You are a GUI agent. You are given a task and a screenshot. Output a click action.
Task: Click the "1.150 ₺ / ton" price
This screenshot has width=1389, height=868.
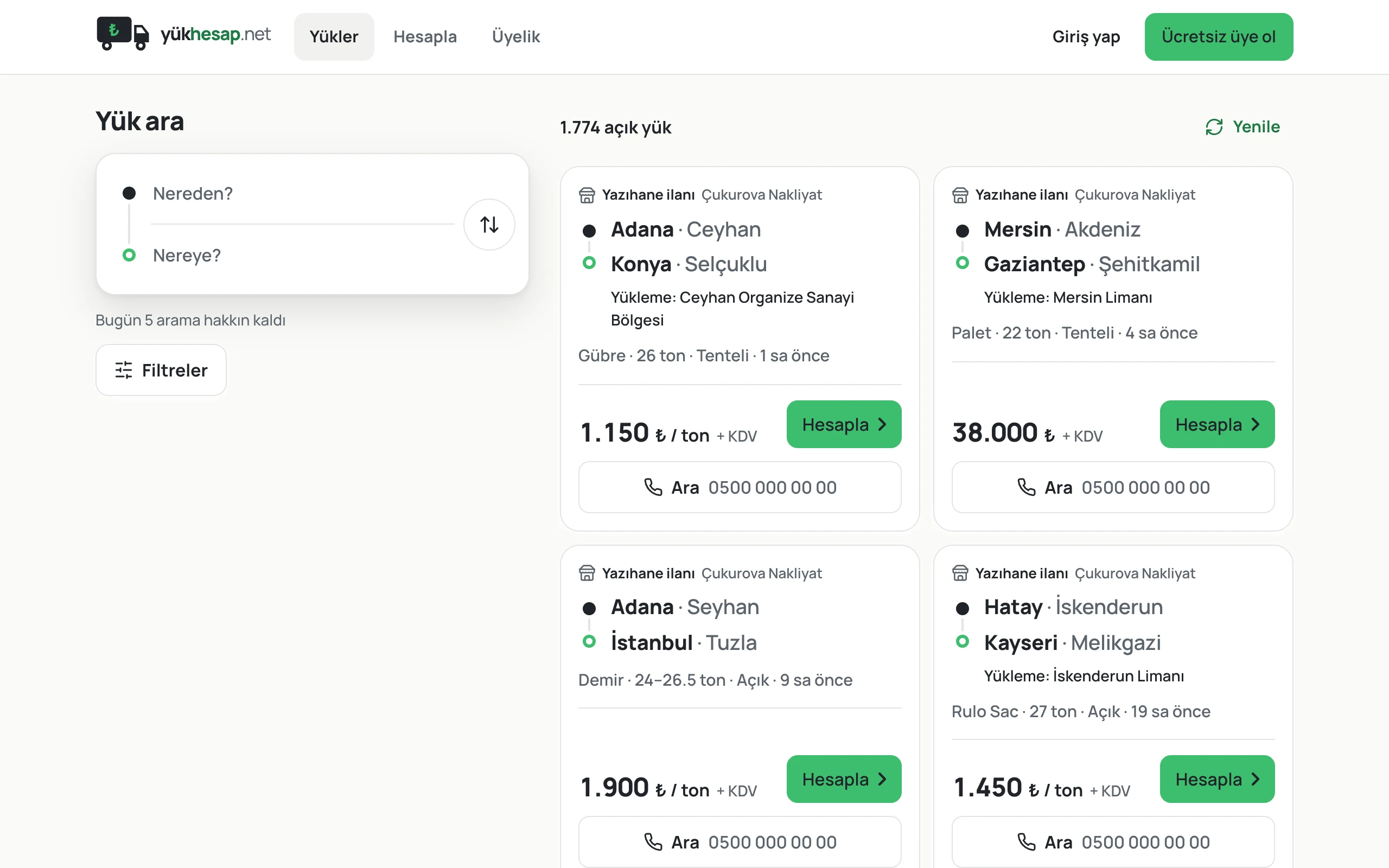pyautogui.click(x=645, y=433)
